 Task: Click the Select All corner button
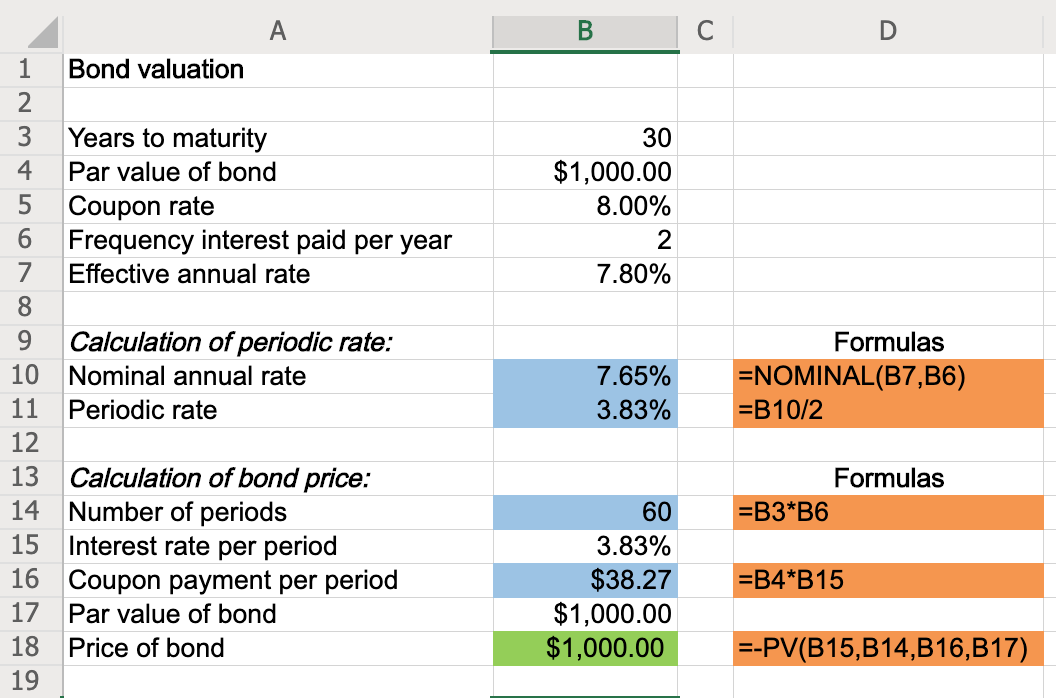tap(29, 31)
